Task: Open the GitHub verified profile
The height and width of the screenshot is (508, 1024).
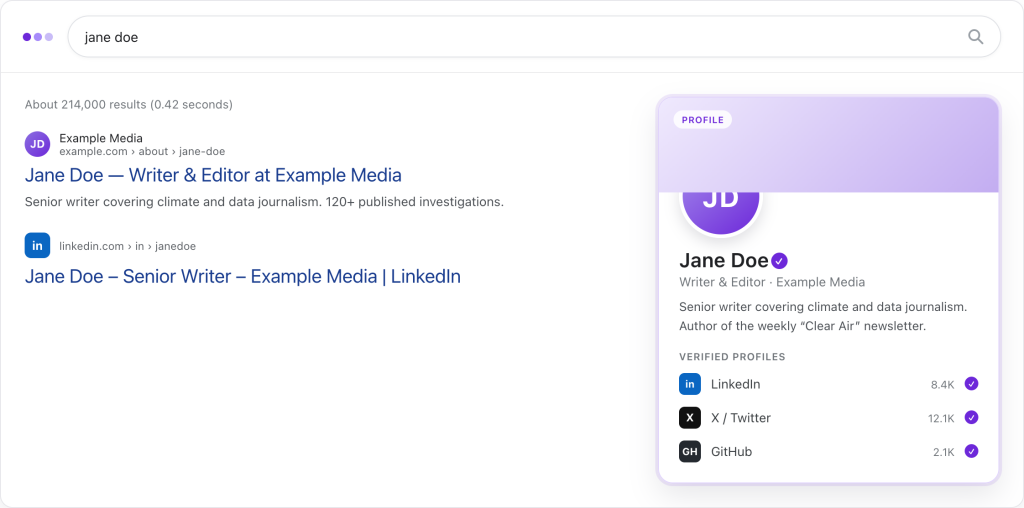Action: pos(829,452)
